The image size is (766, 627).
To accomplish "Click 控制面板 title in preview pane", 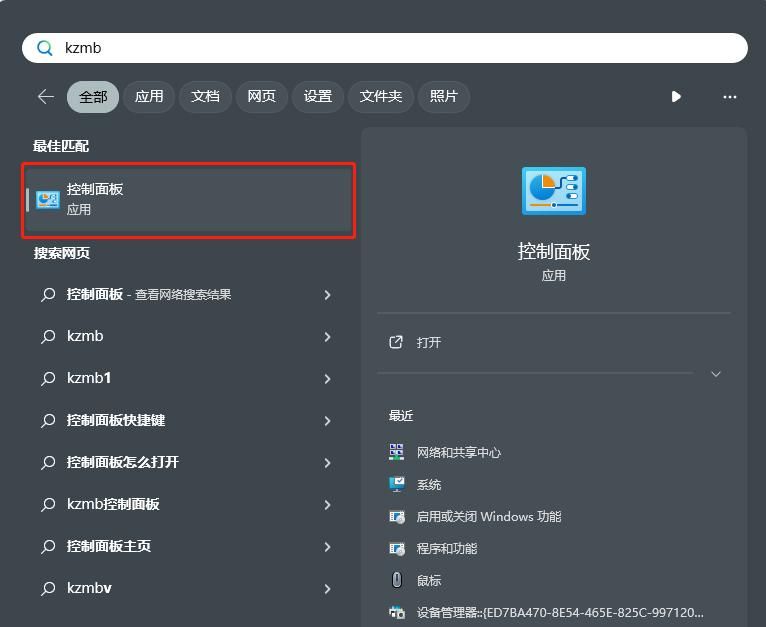I will pyautogui.click(x=553, y=252).
